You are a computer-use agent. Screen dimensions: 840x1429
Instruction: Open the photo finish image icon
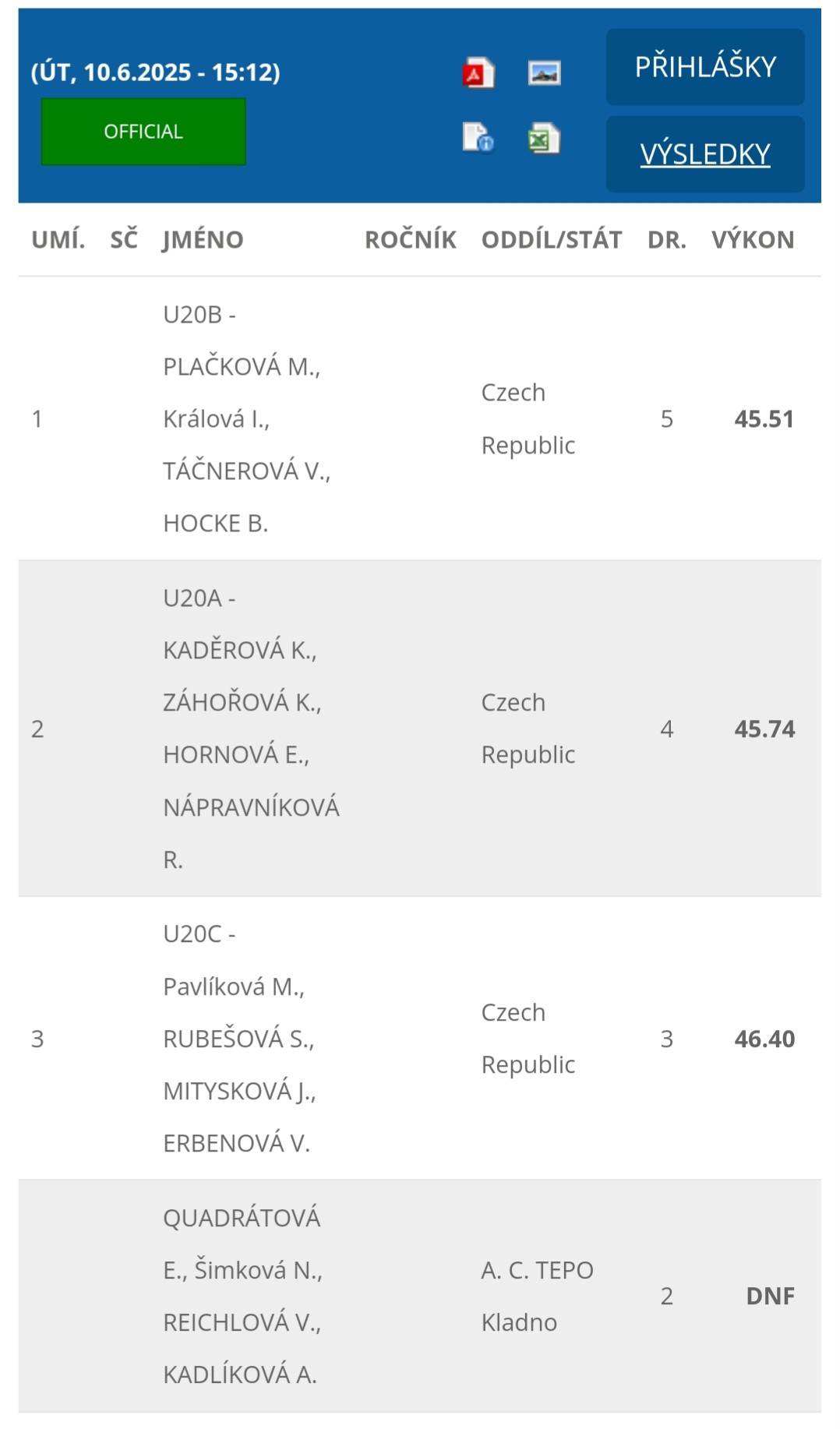[x=544, y=73]
